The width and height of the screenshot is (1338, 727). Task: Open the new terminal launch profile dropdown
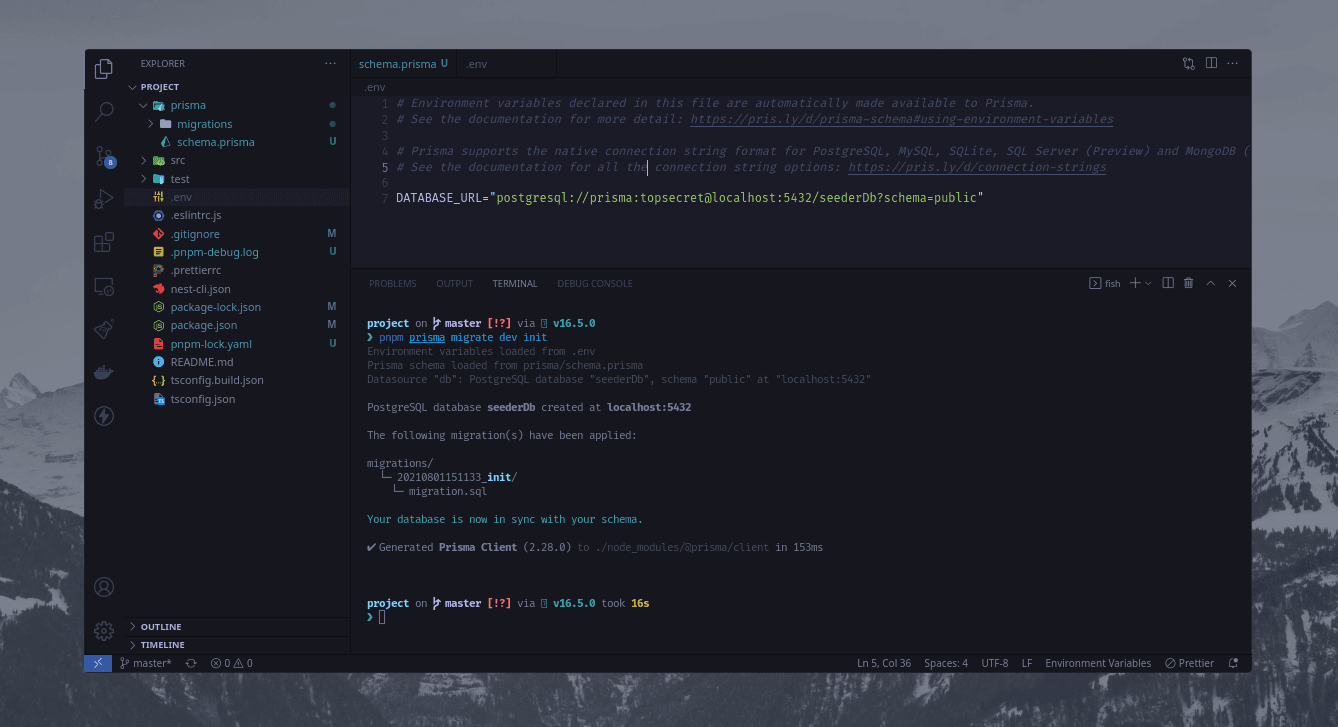pos(1148,283)
